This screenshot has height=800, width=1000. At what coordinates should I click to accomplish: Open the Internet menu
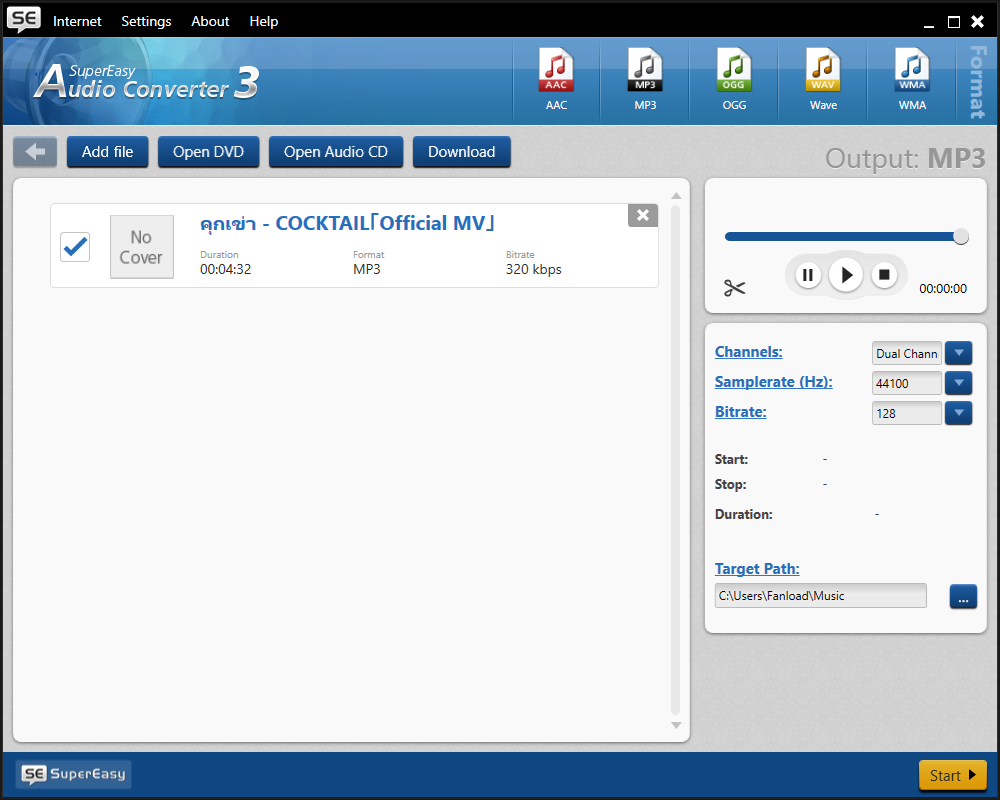(x=77, y=21)
